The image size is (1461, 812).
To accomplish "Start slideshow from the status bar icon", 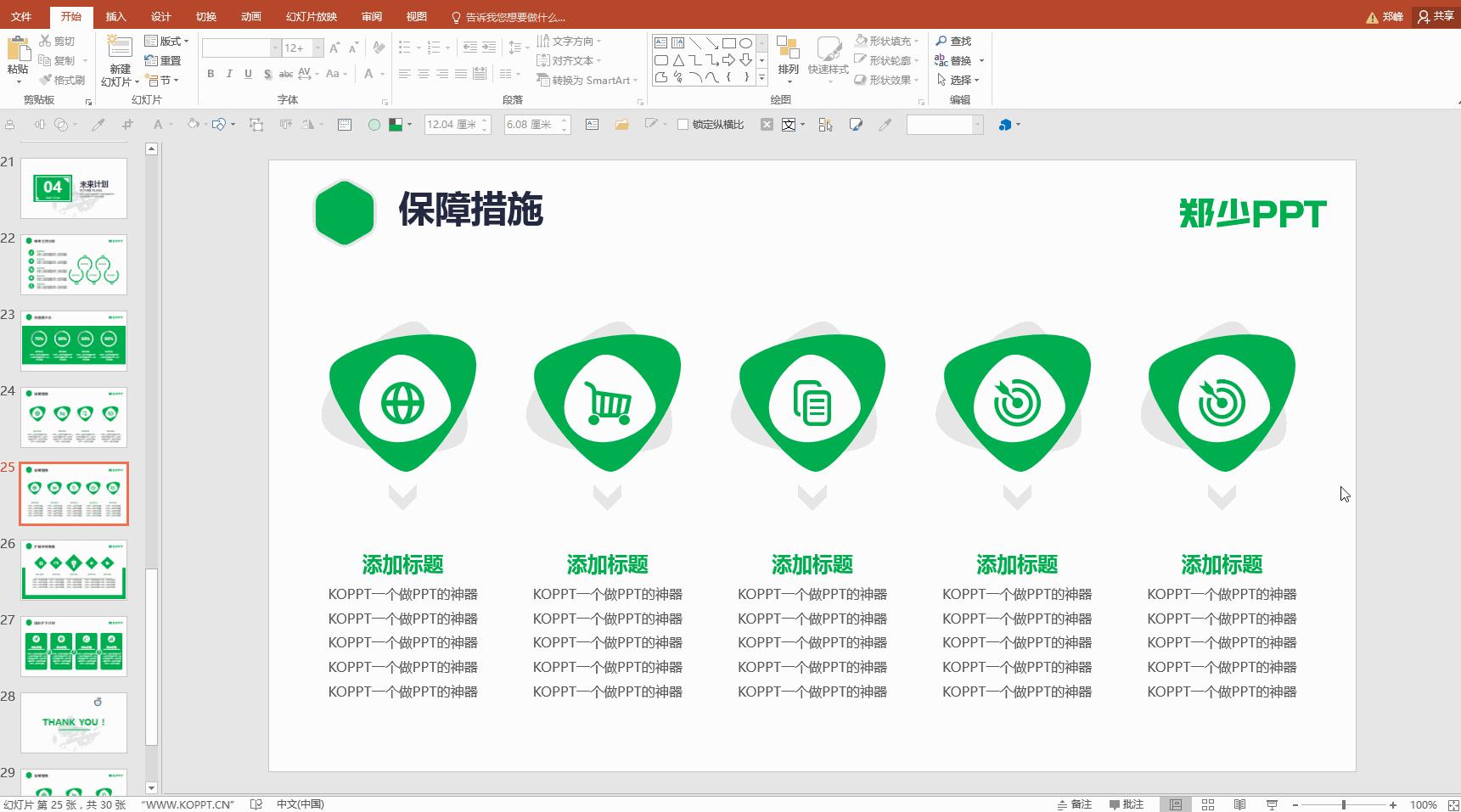I will [1272, 804].
